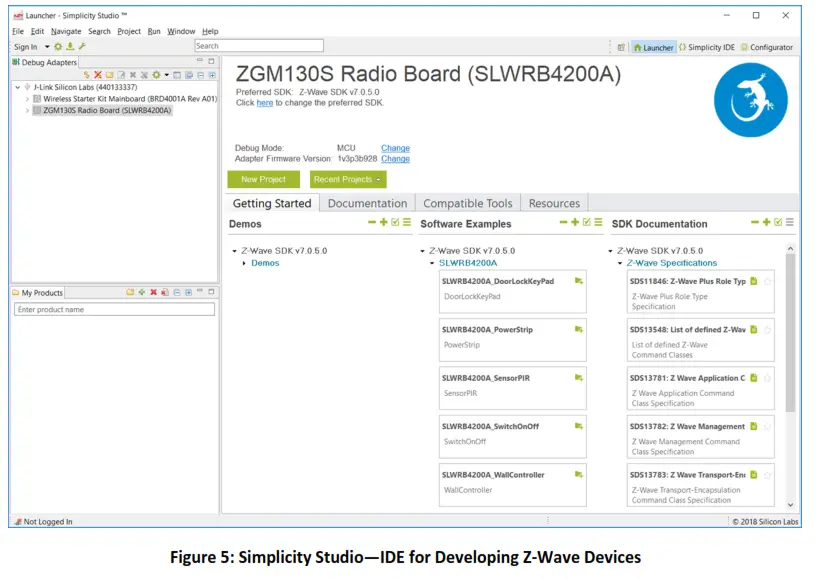Toggle the checkbox filter in Software Examples header
Viewport: 815px width, 579px height.
[589, 223]
